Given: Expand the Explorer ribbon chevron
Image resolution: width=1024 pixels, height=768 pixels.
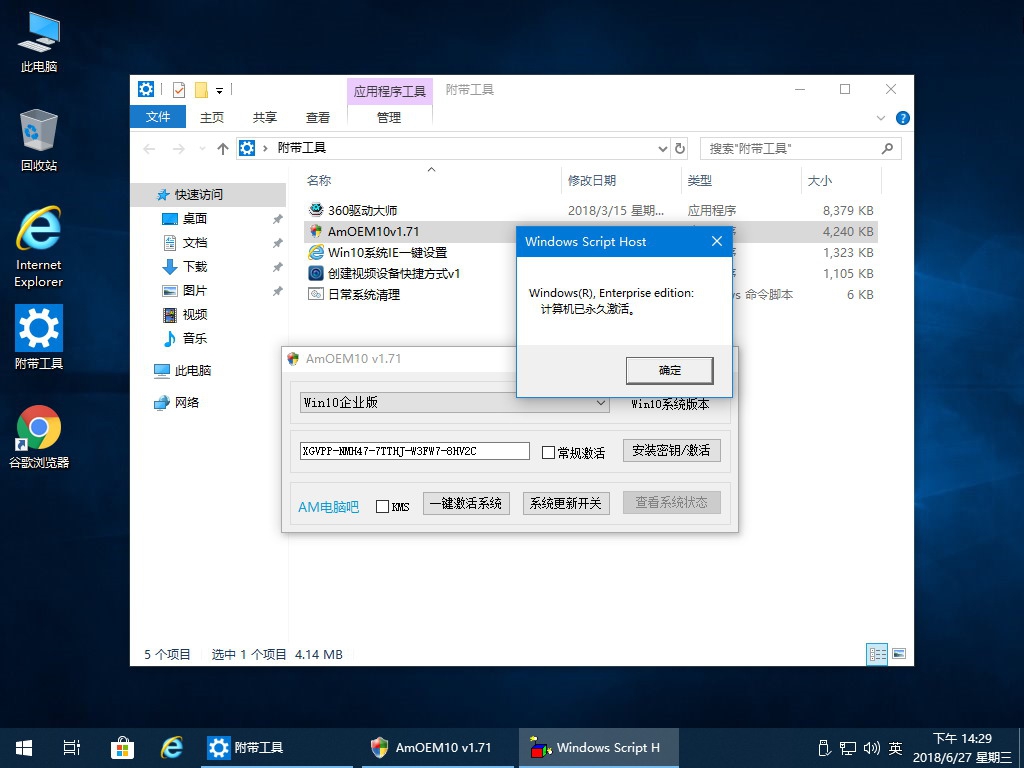Looking at the screenshot, I should (x=880, y=118).
